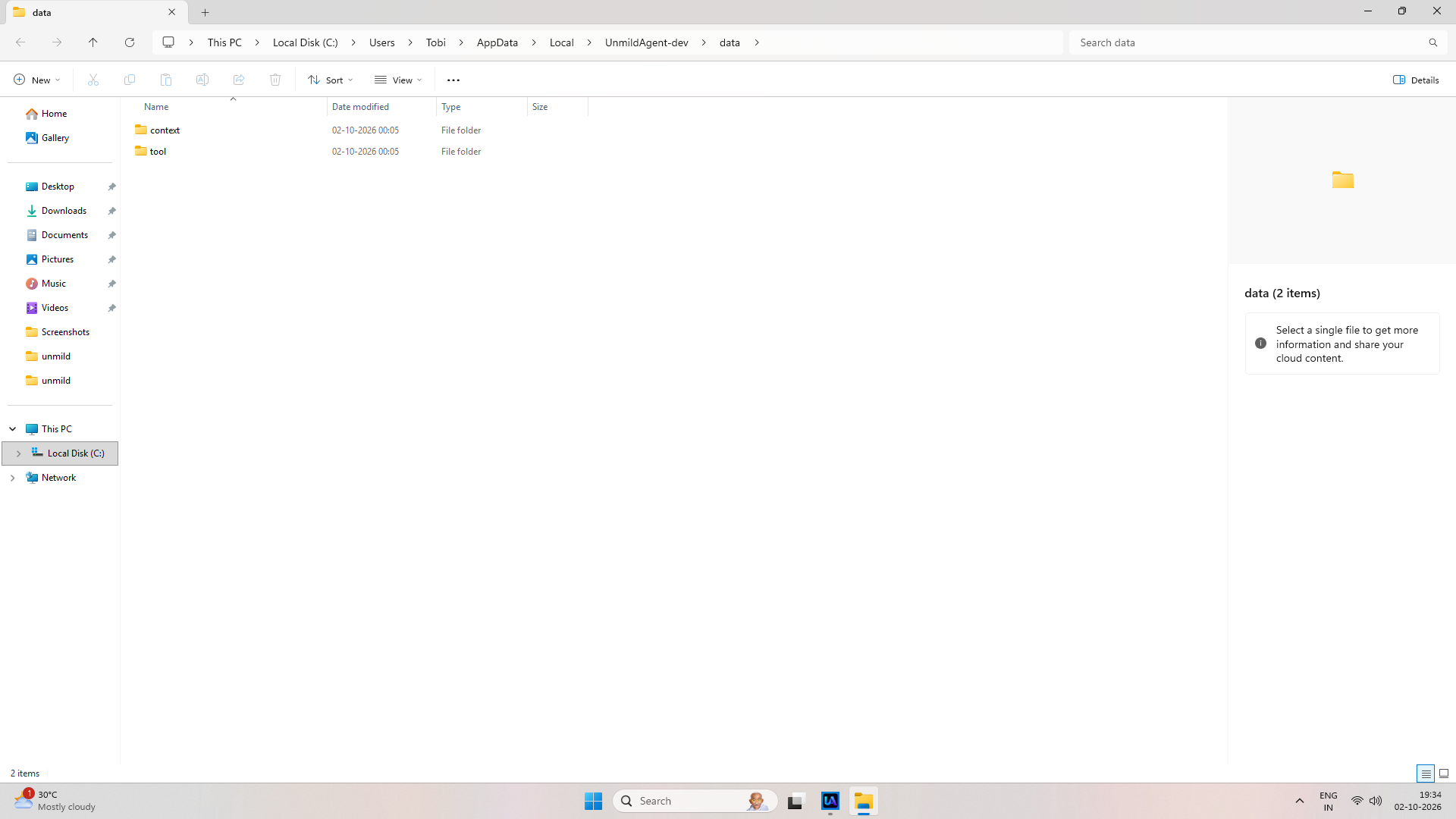Open the View dropdown menu
This screenshot has width=1456, height=819.
(x=398, y=80)
